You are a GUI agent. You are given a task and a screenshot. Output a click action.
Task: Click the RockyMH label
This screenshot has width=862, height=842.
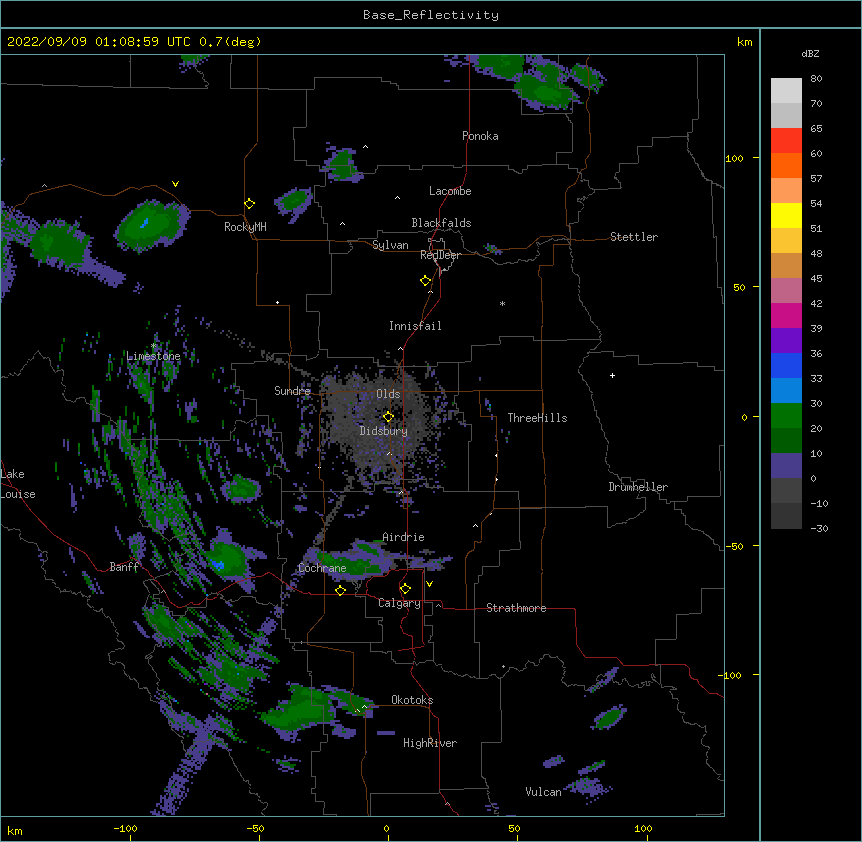(245, 227)
